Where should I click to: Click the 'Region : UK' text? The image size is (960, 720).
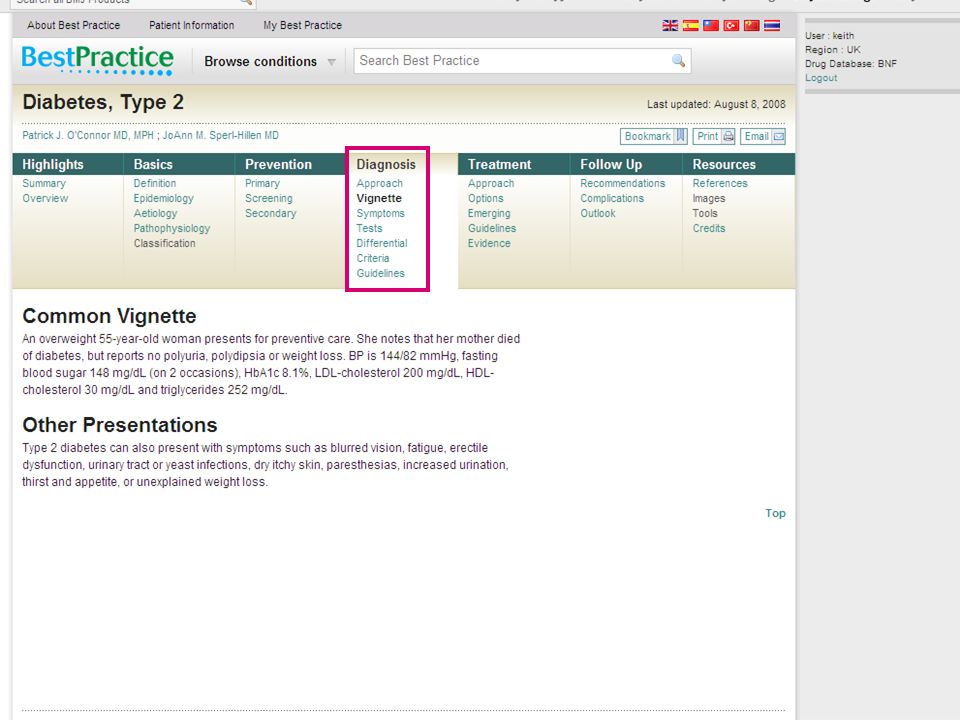833,50
